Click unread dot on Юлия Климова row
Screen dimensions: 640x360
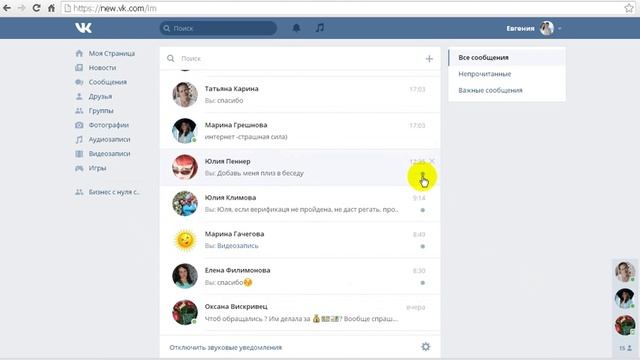422,210
